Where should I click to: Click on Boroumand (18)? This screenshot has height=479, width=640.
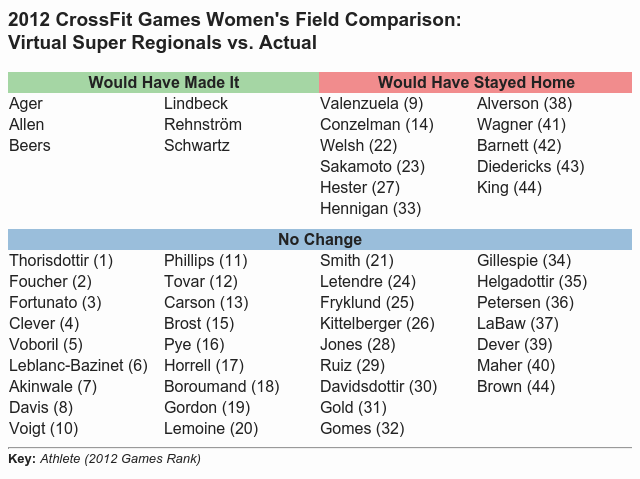click(x=221, y=387)
